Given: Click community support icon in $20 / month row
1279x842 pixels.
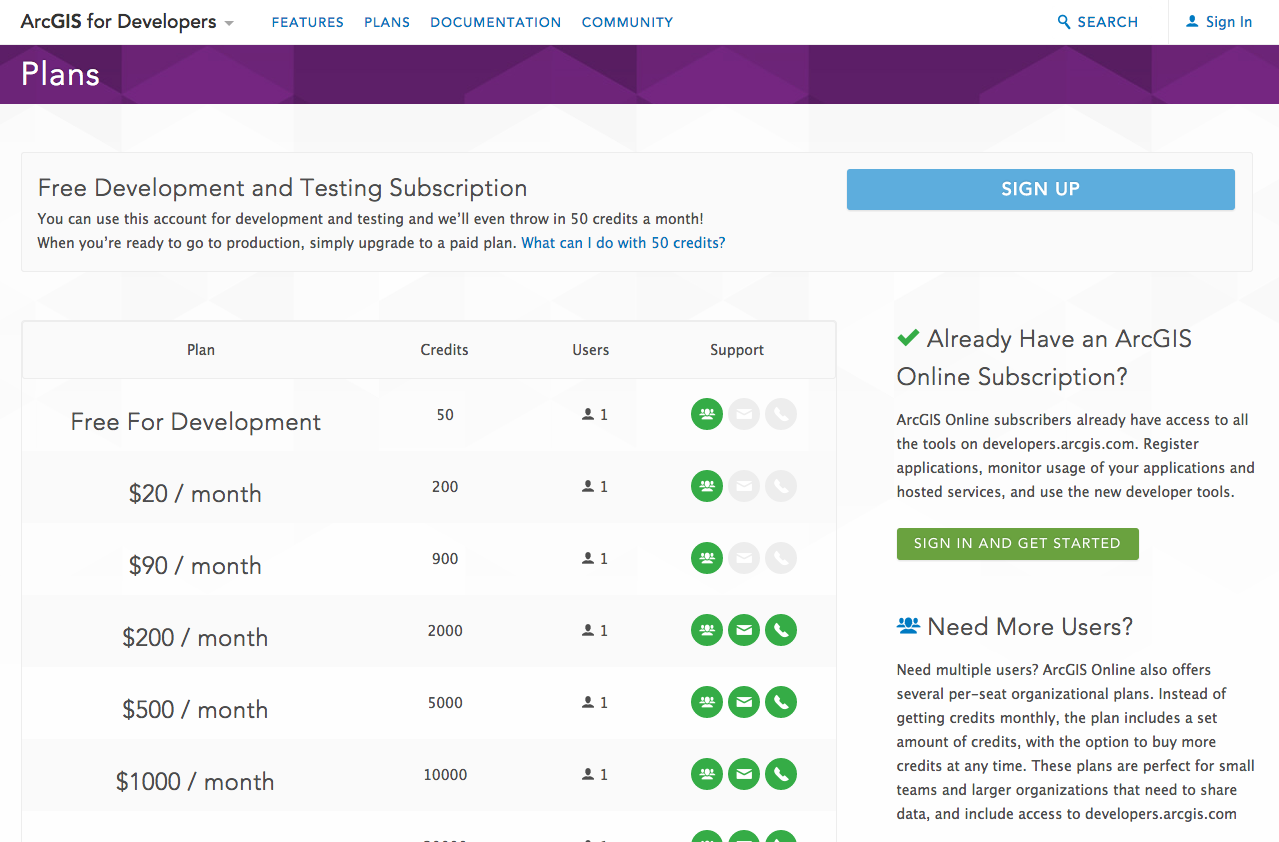Looking at the screenshot, I should tap(707, 486).
